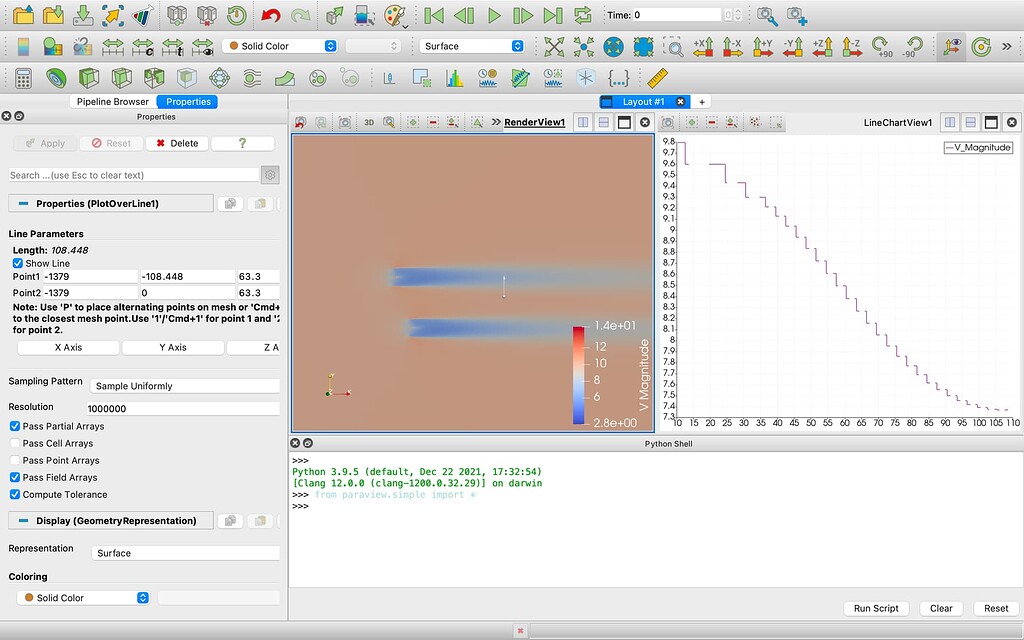
Task: Click the yellow Ruler tool icon
Action: [x=657, y=78]
